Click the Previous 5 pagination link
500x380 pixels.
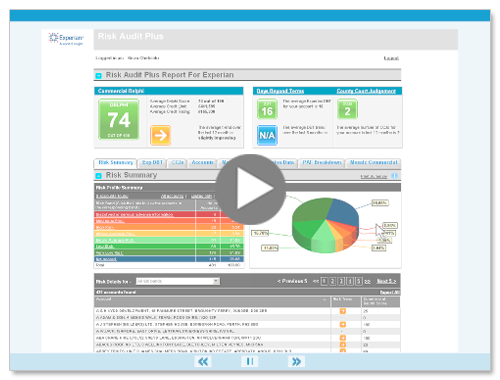[x=292, y=281]
